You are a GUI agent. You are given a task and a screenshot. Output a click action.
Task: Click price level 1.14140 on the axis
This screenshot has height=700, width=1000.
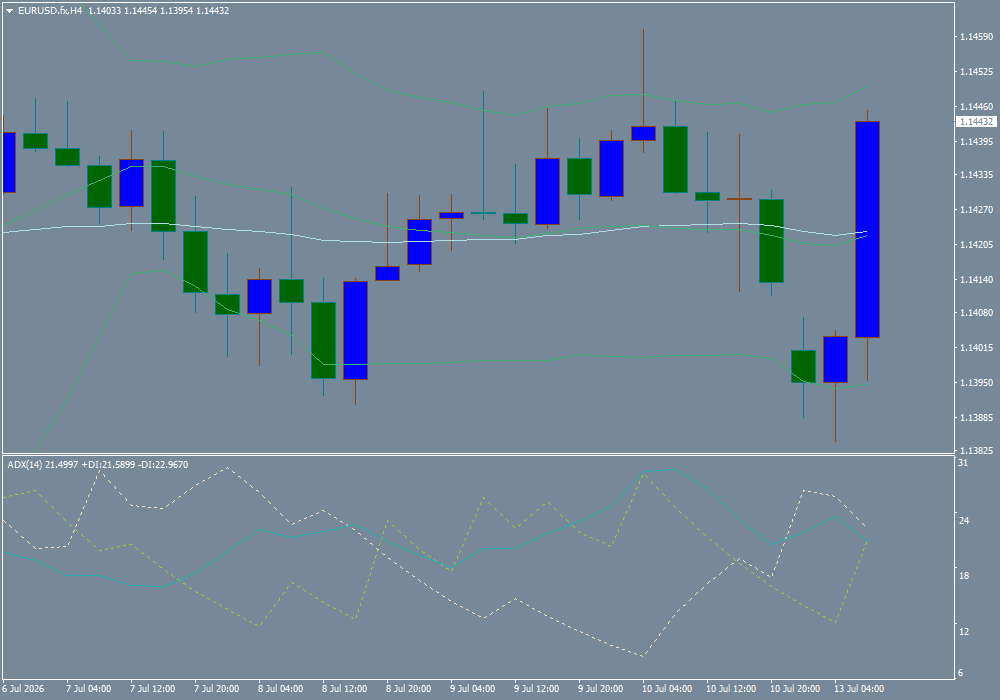(x=976, y=280)
